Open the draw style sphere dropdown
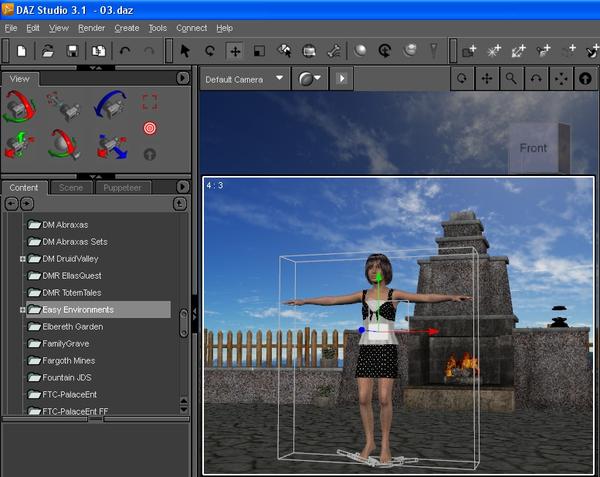The image size is (600, 477). tap(310, 79)
